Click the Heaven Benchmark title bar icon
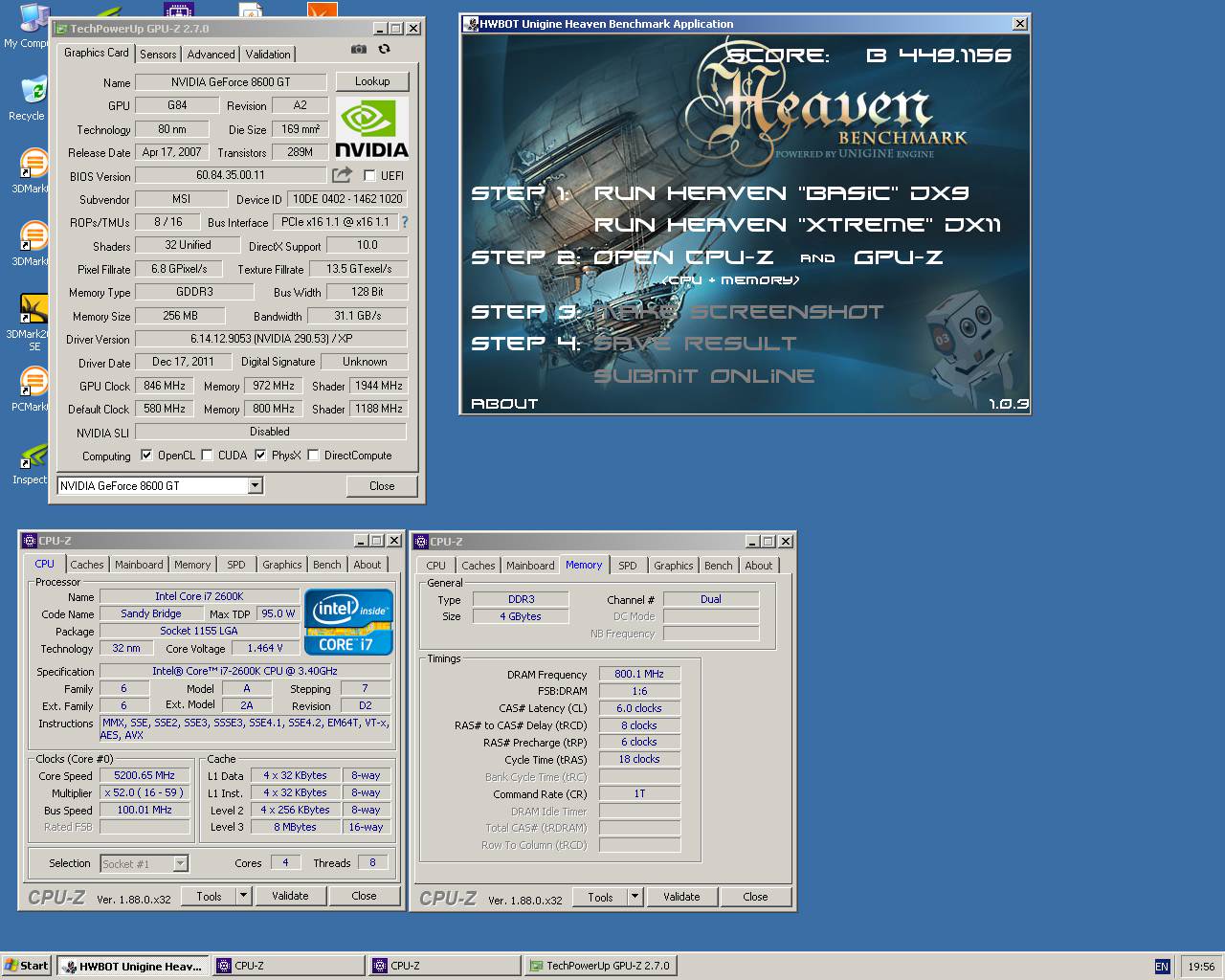The width and height of the screenshot is (1225, 980). click(x=470, y=24)
